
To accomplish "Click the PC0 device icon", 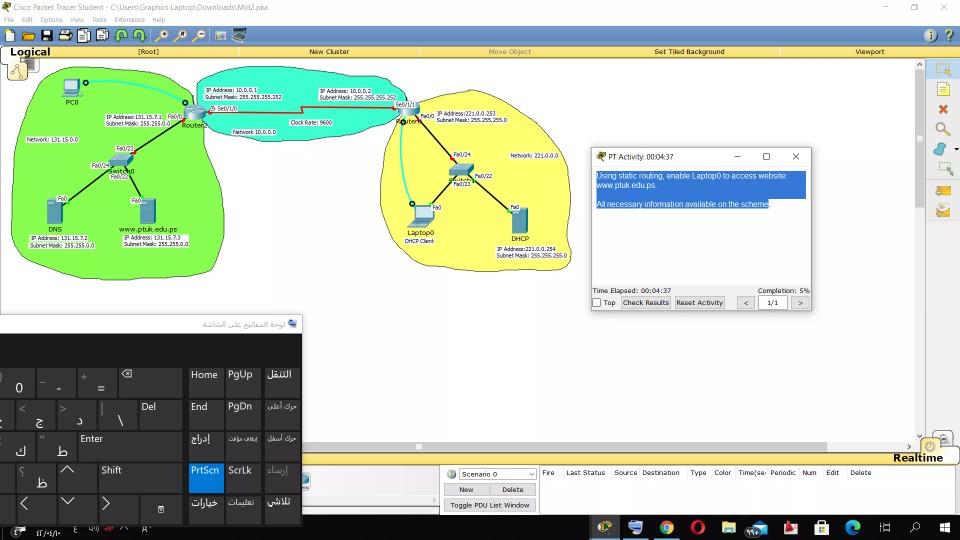I will pyautogui.click(x=72, y=88).
